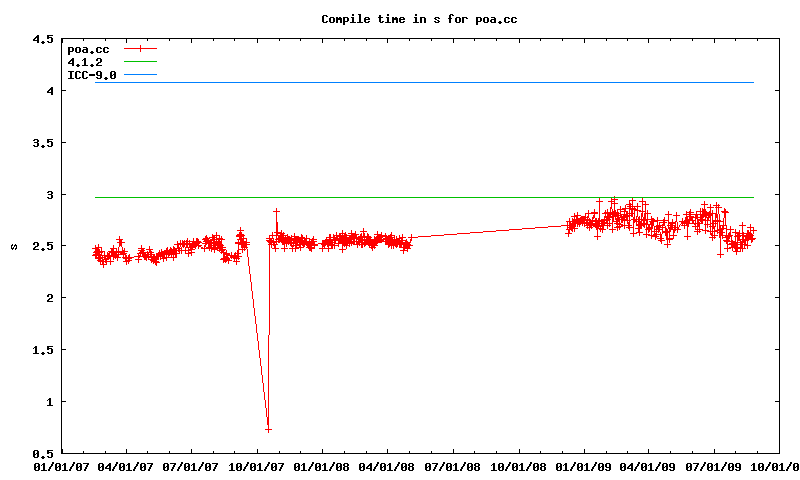The height and width of the screenshot is (480, 800).
Task: Select the ICC-9.0 legend label
Action: (91, 75)
